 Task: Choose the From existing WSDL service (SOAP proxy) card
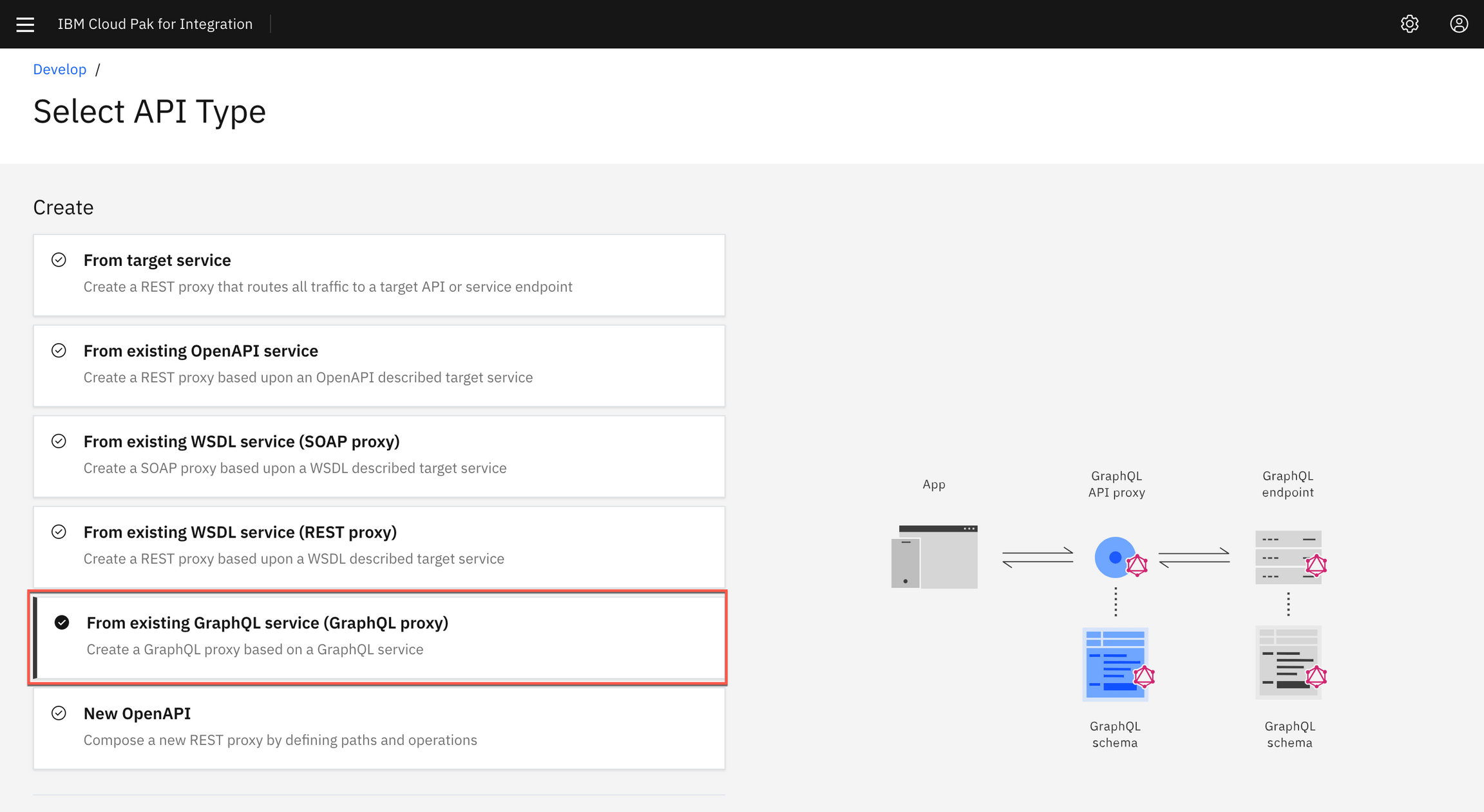pyautogui.click(x=379, y=457)
